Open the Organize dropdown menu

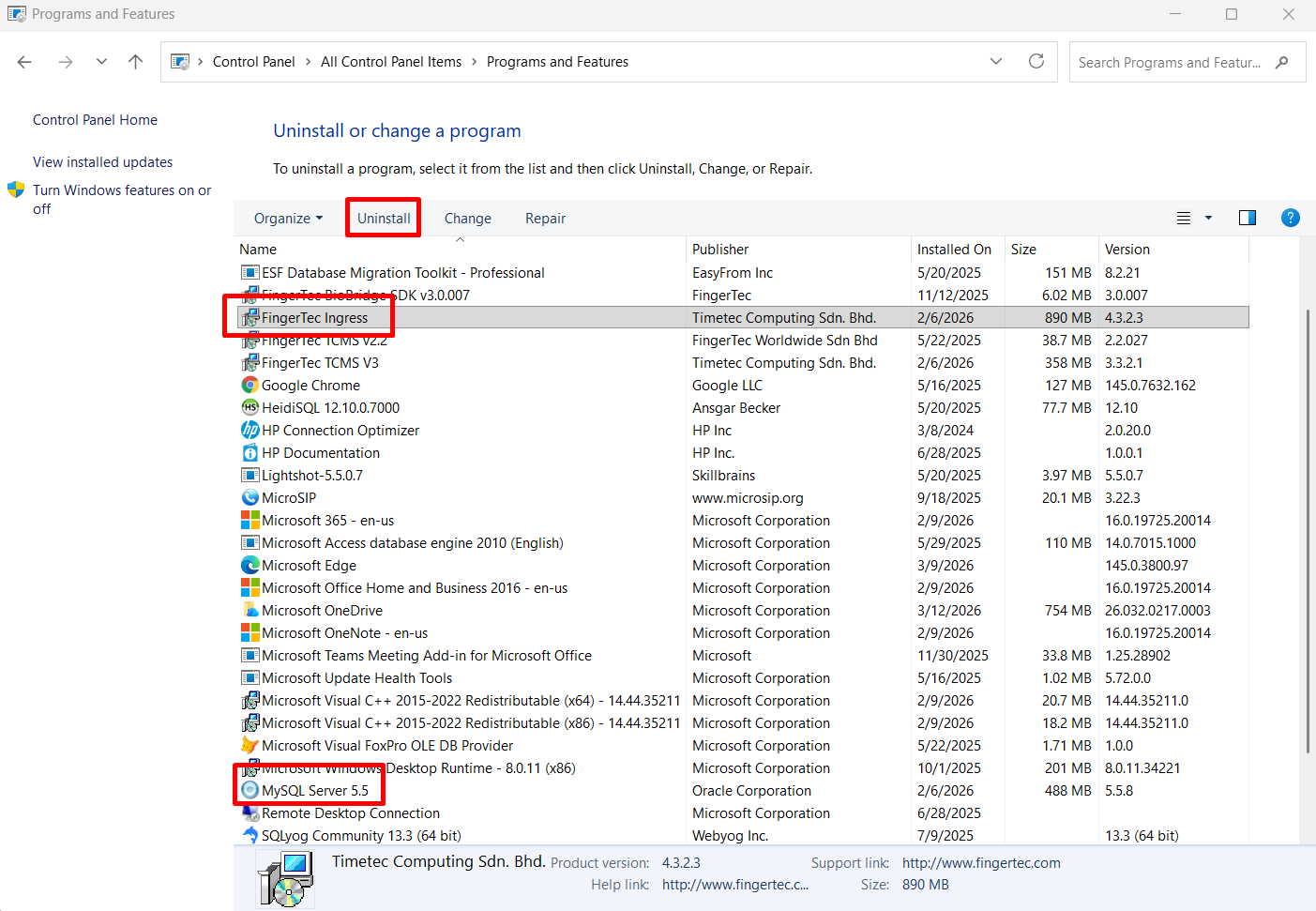(288, 219)
